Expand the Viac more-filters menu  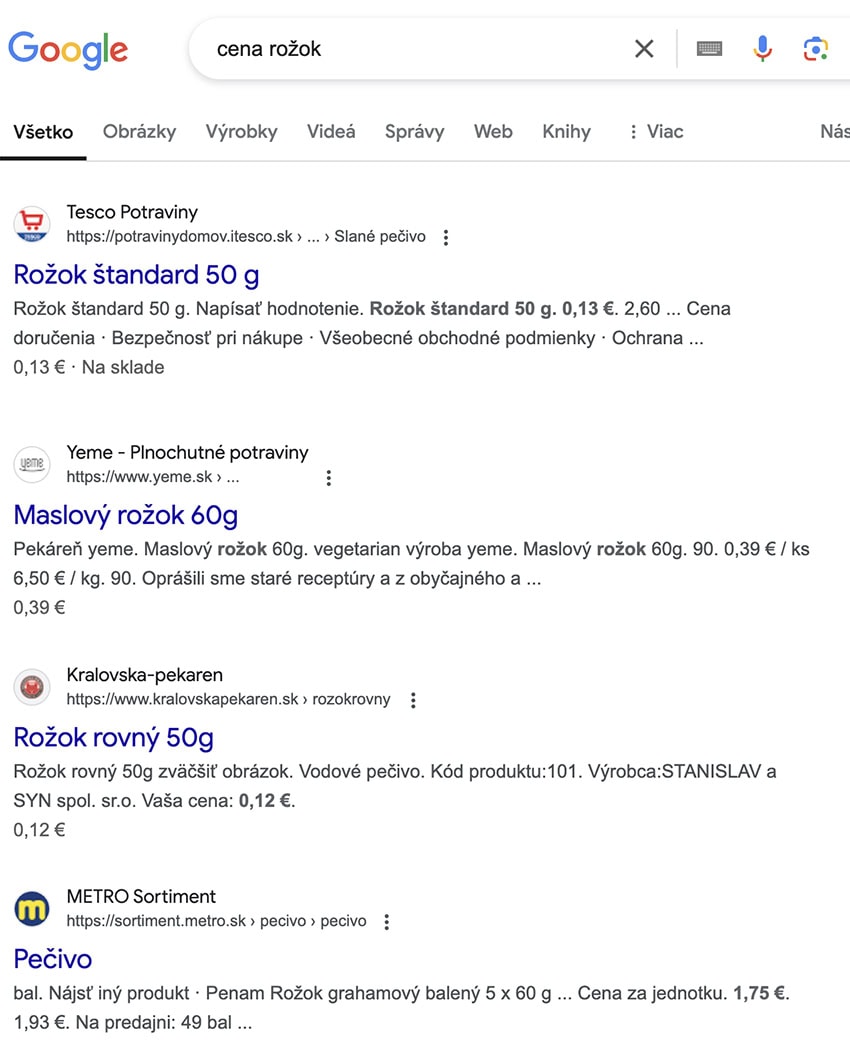pyautogui.click(x=655, y=131)
